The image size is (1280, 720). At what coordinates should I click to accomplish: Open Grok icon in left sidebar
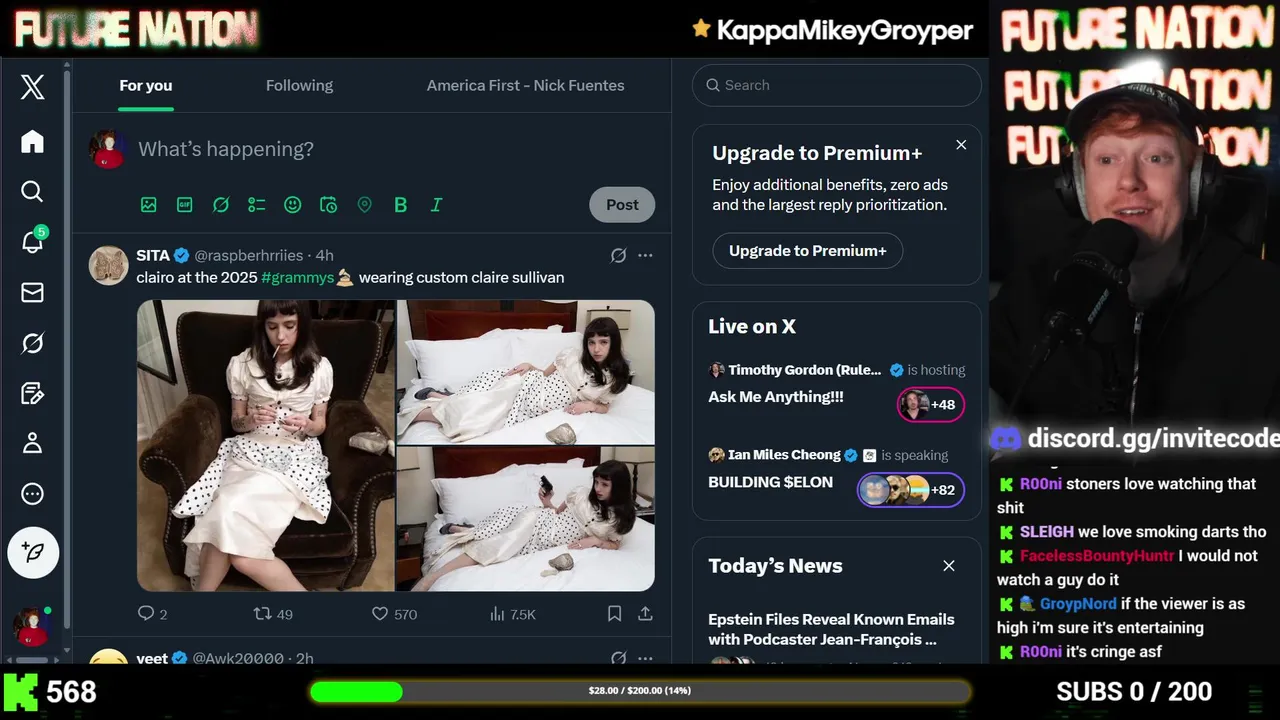coord(32,343)
